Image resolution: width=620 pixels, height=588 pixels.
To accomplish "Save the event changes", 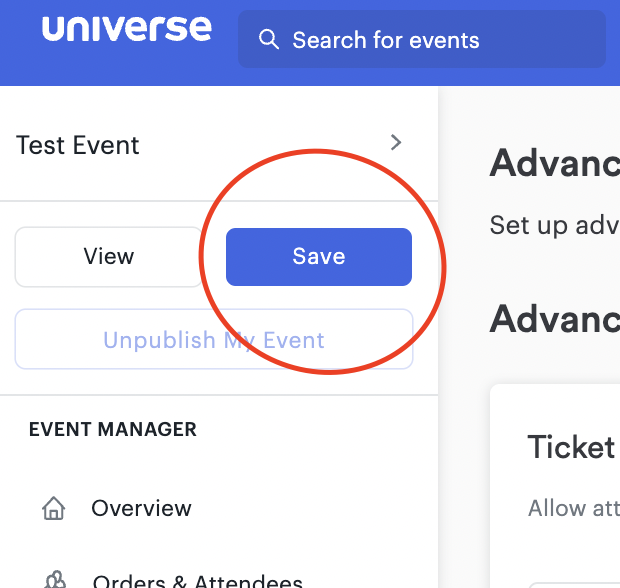I will coord(319,257).
